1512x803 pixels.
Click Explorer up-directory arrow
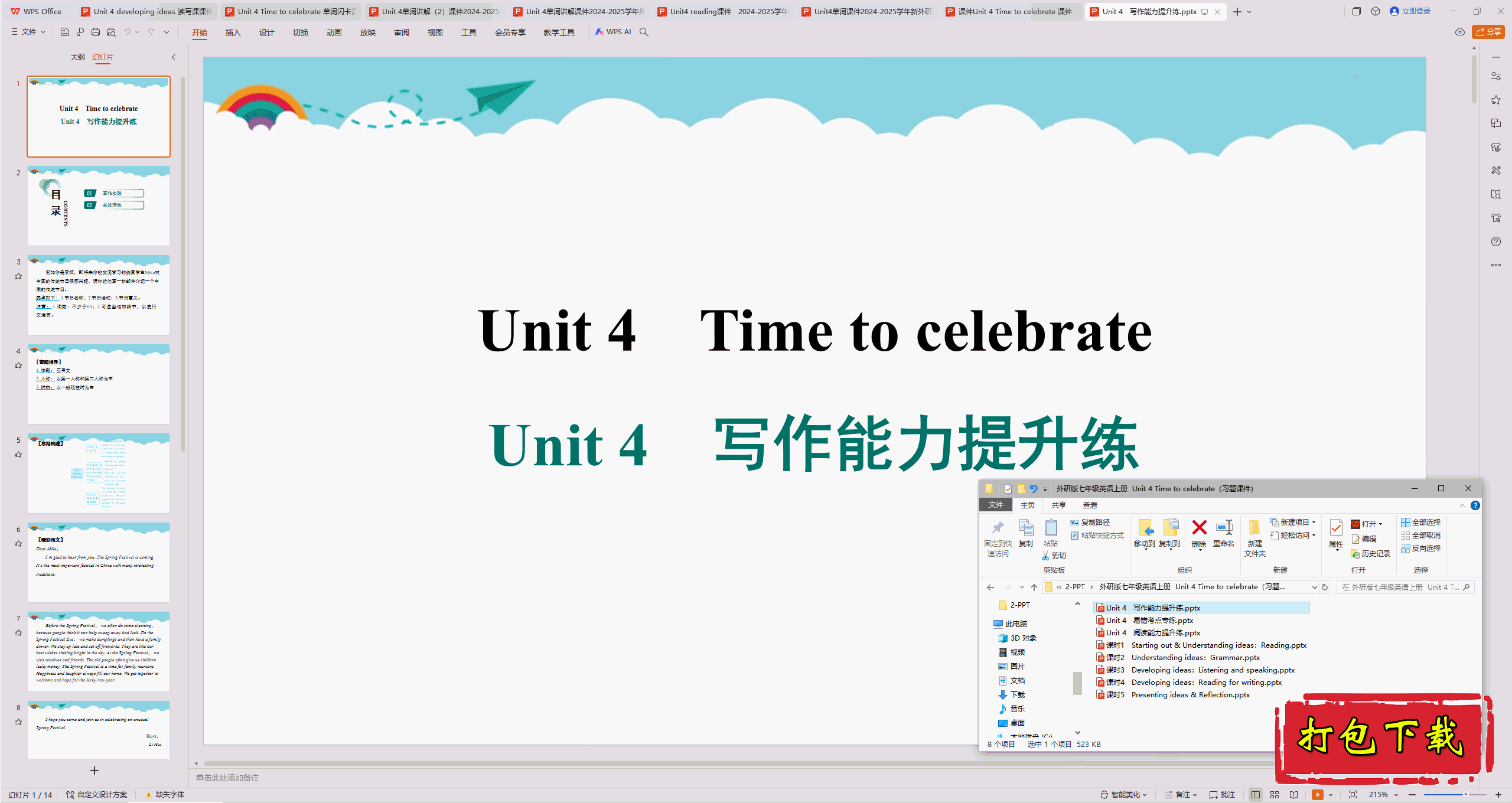pos(1034,587)
